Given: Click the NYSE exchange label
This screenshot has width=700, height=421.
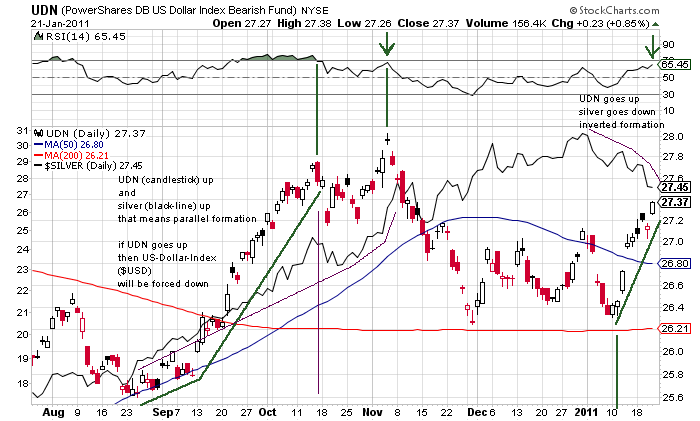Looking at the screenshot, I should point(315,11).
